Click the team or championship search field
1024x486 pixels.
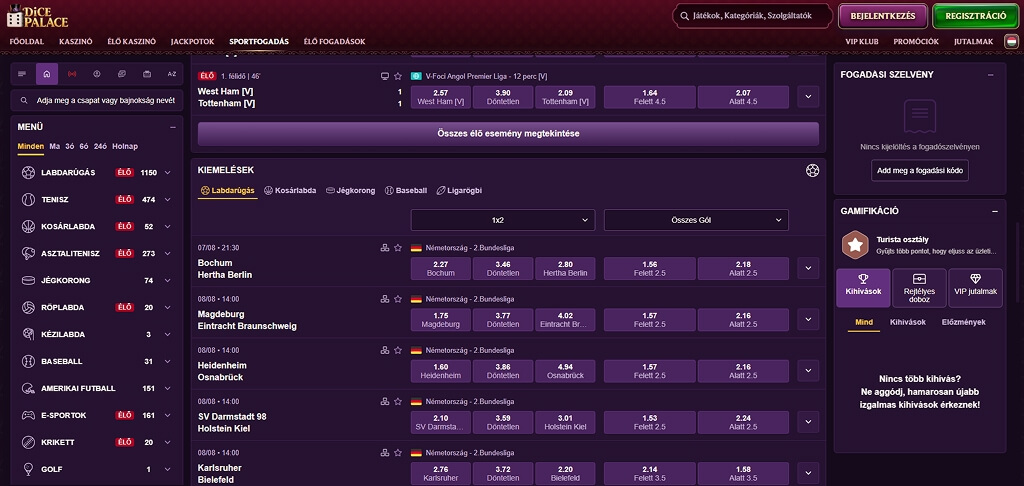tap(97, 101)
